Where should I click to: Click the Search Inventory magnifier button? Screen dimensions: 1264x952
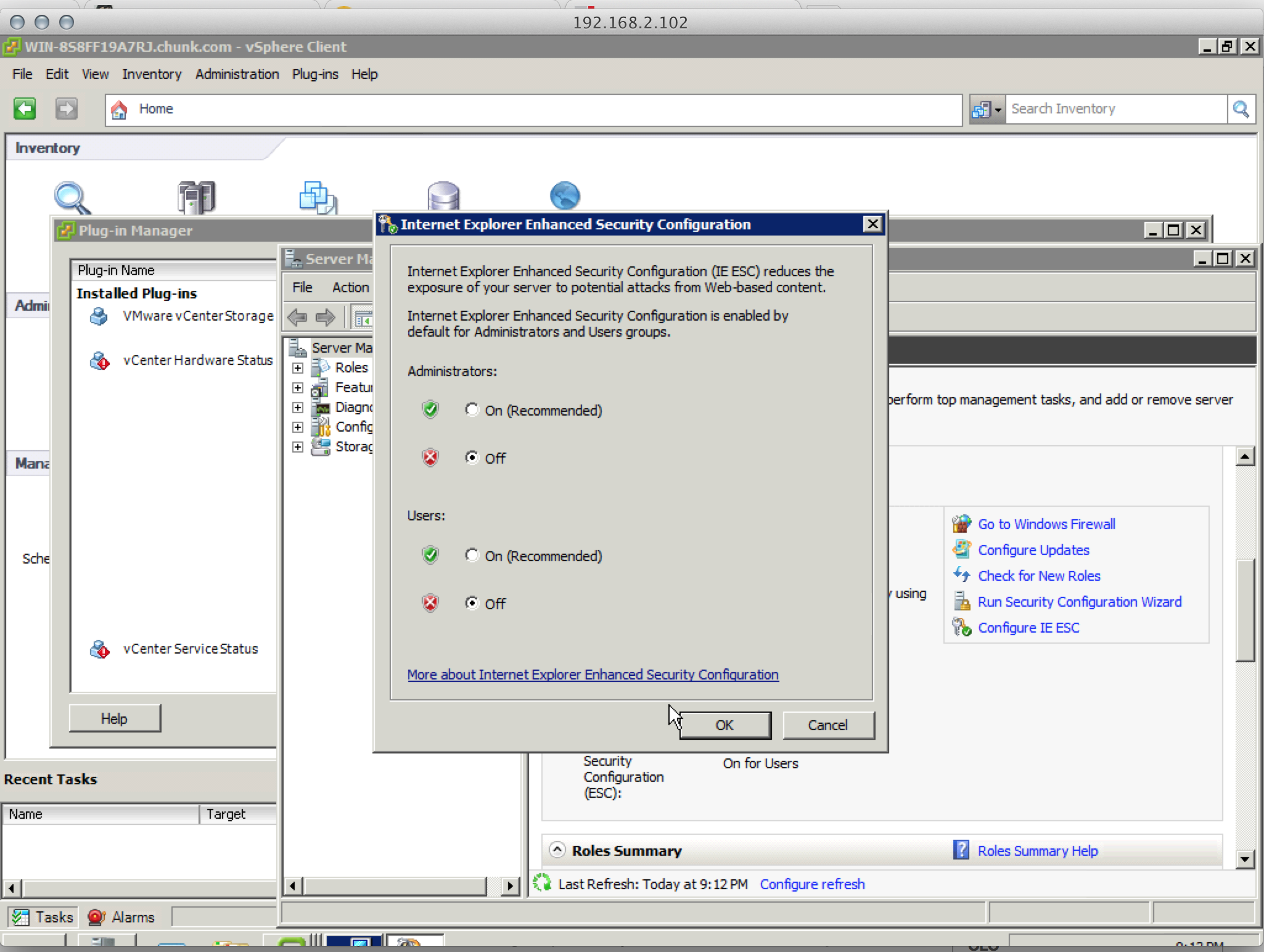coord(1241,110)
